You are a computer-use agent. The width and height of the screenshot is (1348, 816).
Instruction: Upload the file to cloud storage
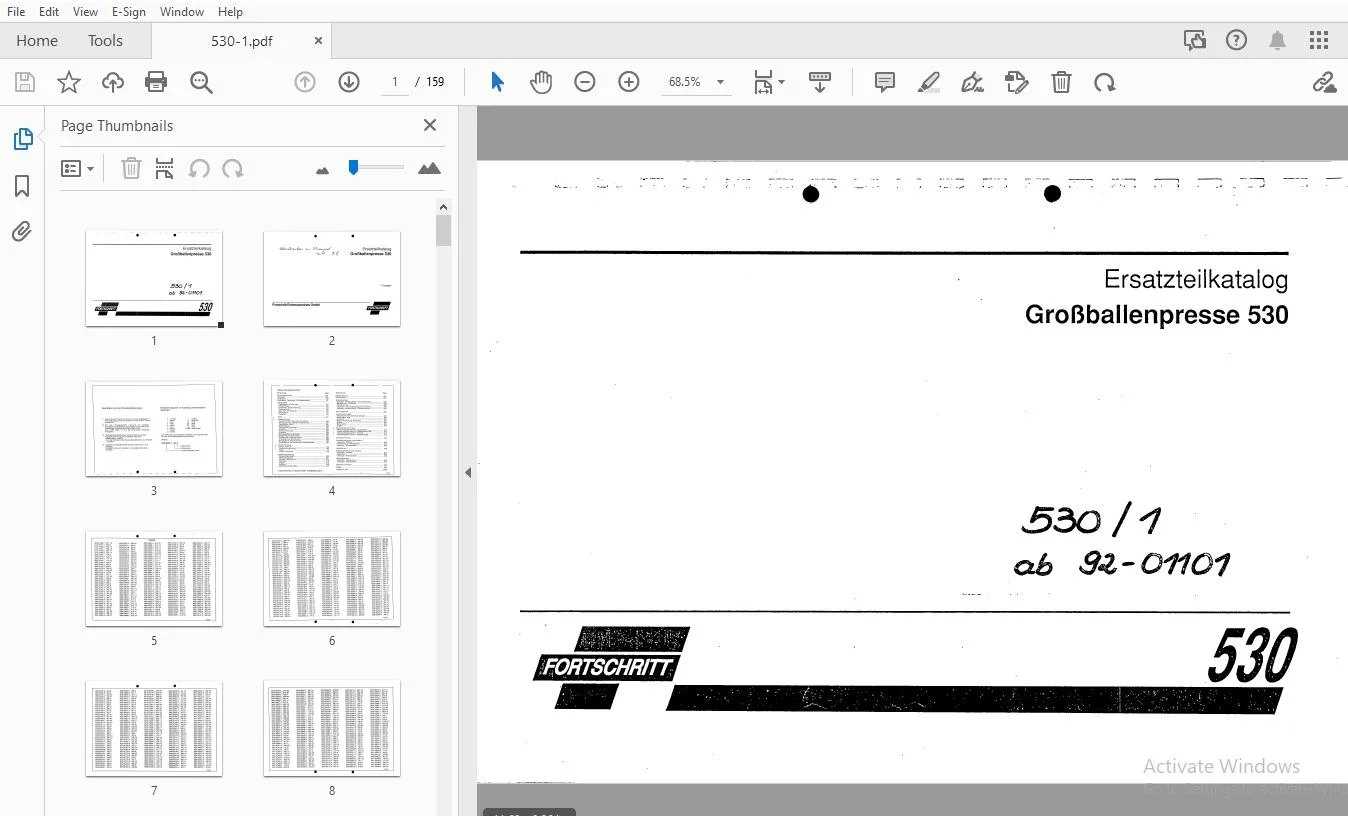[x=113, y=83]
